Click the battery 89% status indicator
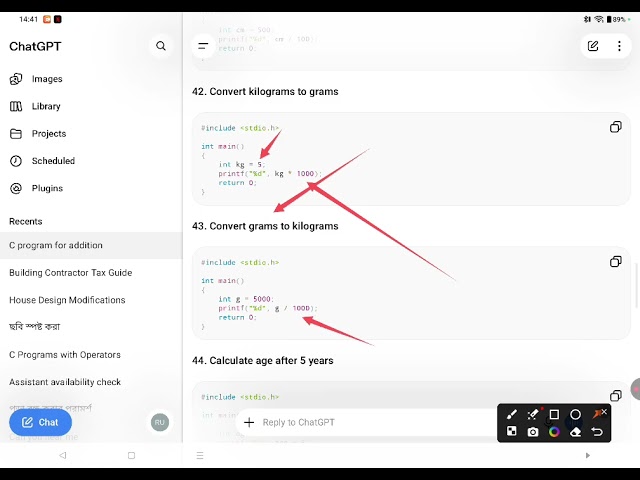The height and width of the screenshot is (480, 640). pyautogui.click(x=616, y=19)
